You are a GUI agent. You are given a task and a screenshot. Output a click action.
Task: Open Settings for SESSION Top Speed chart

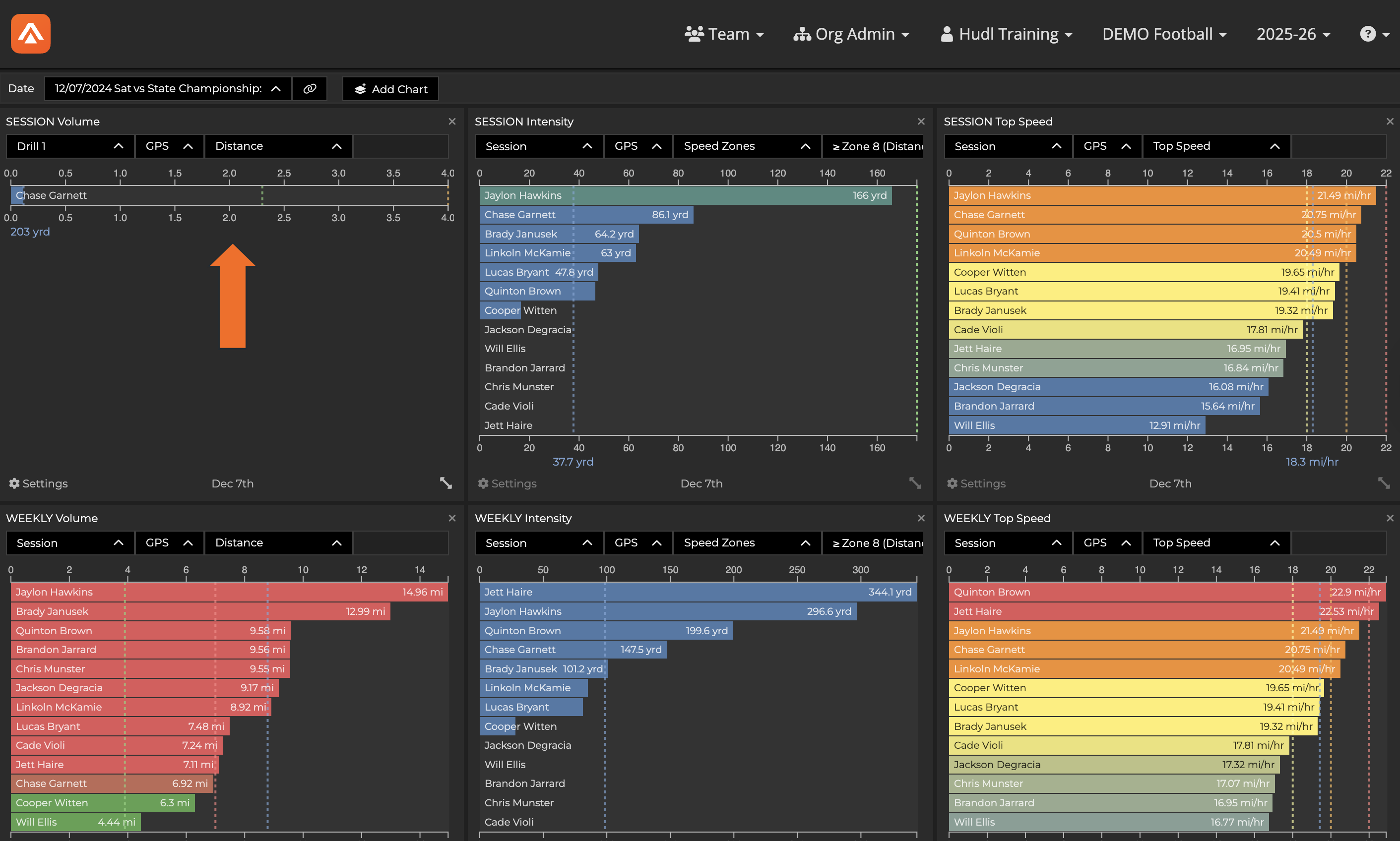[x=976, y=483]
